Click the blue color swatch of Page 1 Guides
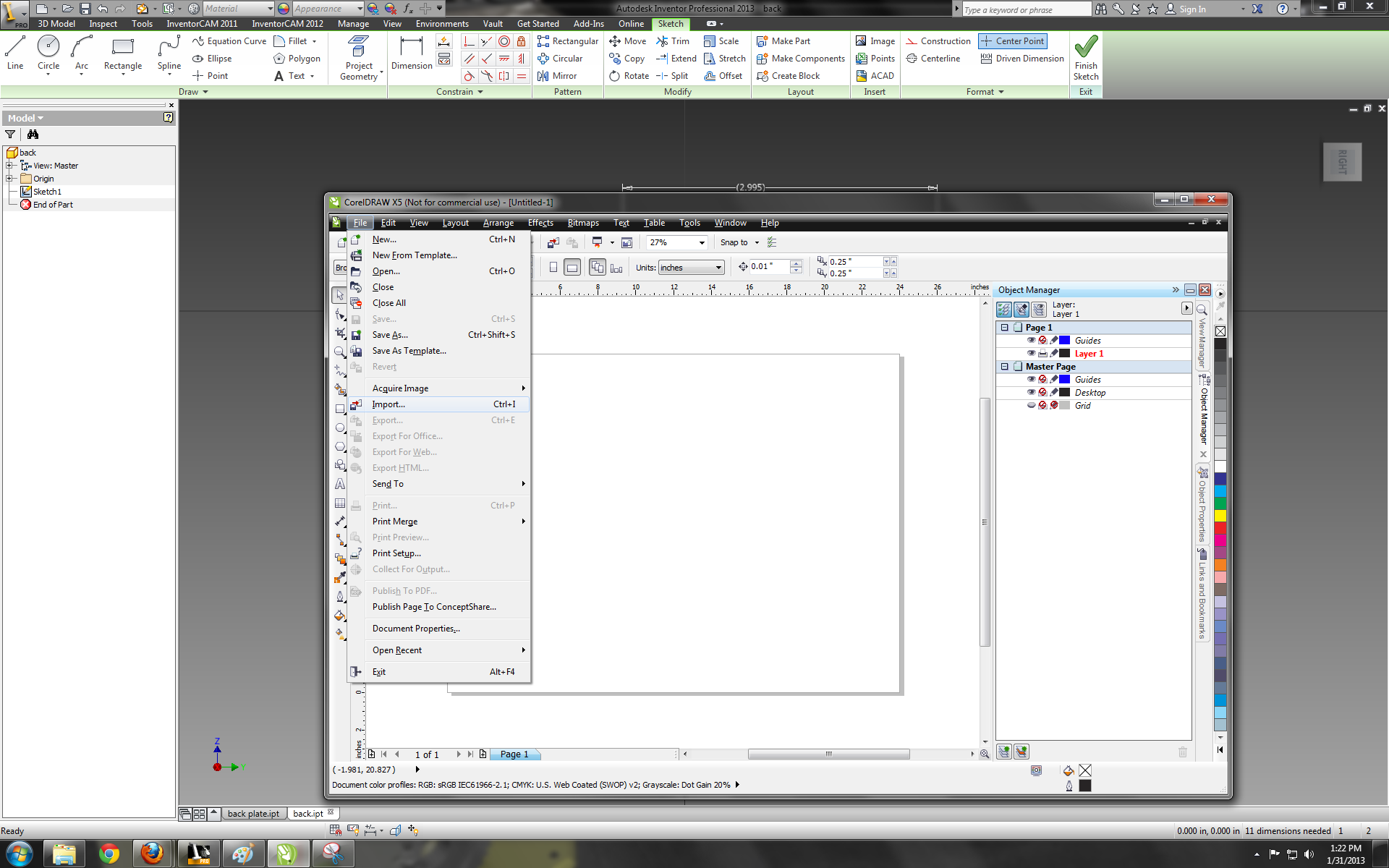Image resolution: width=1389 pixels, height=868 pixels. click(x=1065, y=340)
